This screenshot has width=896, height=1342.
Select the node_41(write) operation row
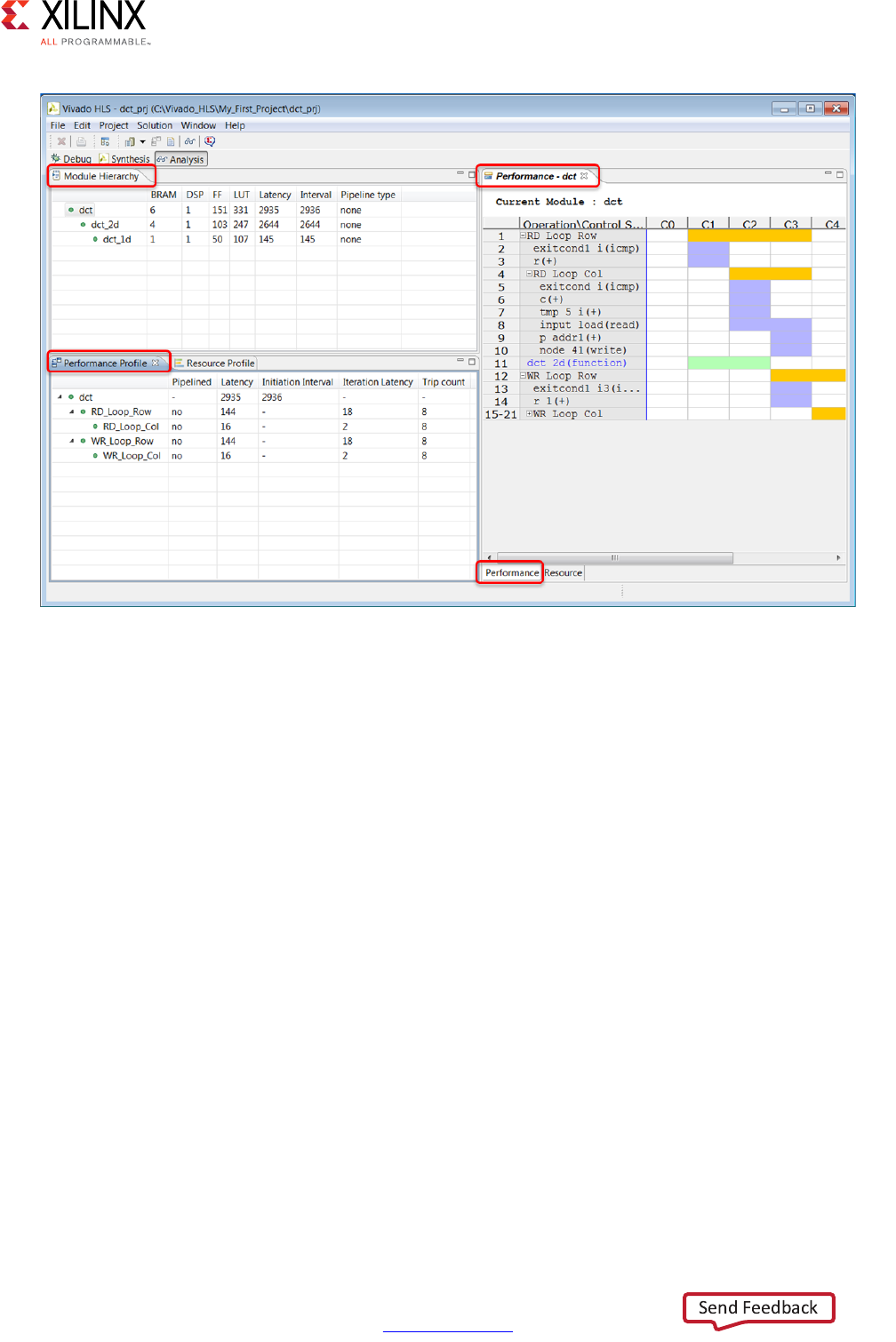(582, 350)
